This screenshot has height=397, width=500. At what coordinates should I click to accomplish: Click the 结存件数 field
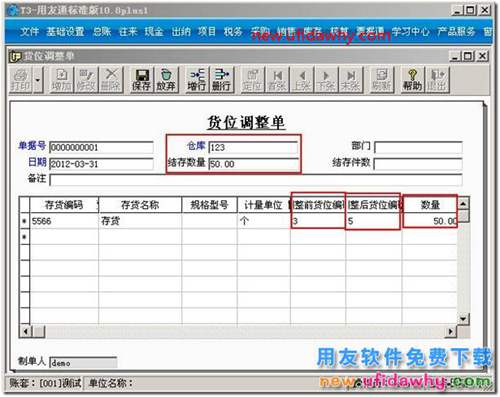click(x=419, y=164)
